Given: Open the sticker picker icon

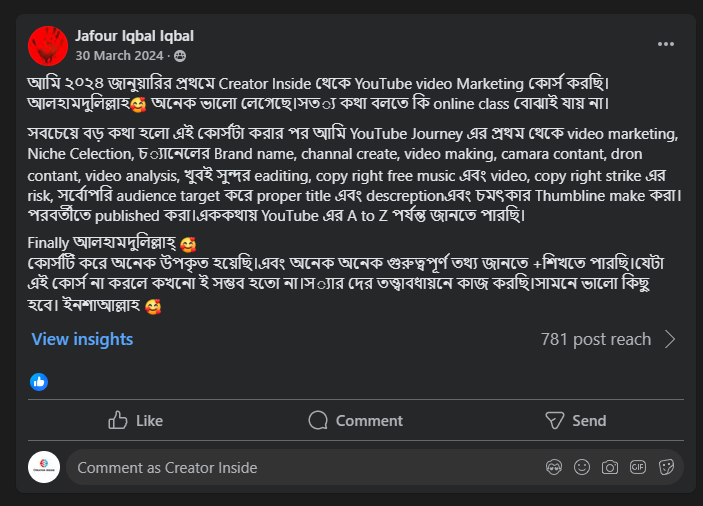Looking at the screenshot, I should click(x=666, y=467).
